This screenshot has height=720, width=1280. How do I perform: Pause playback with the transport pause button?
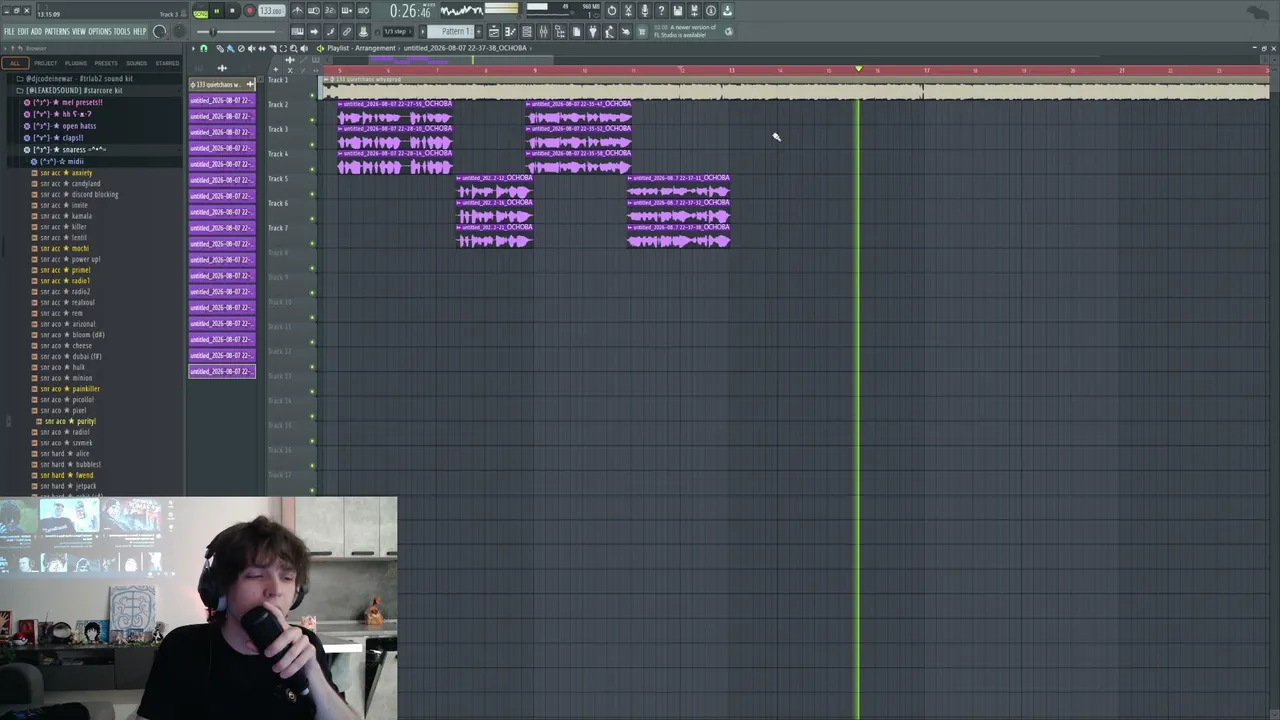tap(216, 11)
